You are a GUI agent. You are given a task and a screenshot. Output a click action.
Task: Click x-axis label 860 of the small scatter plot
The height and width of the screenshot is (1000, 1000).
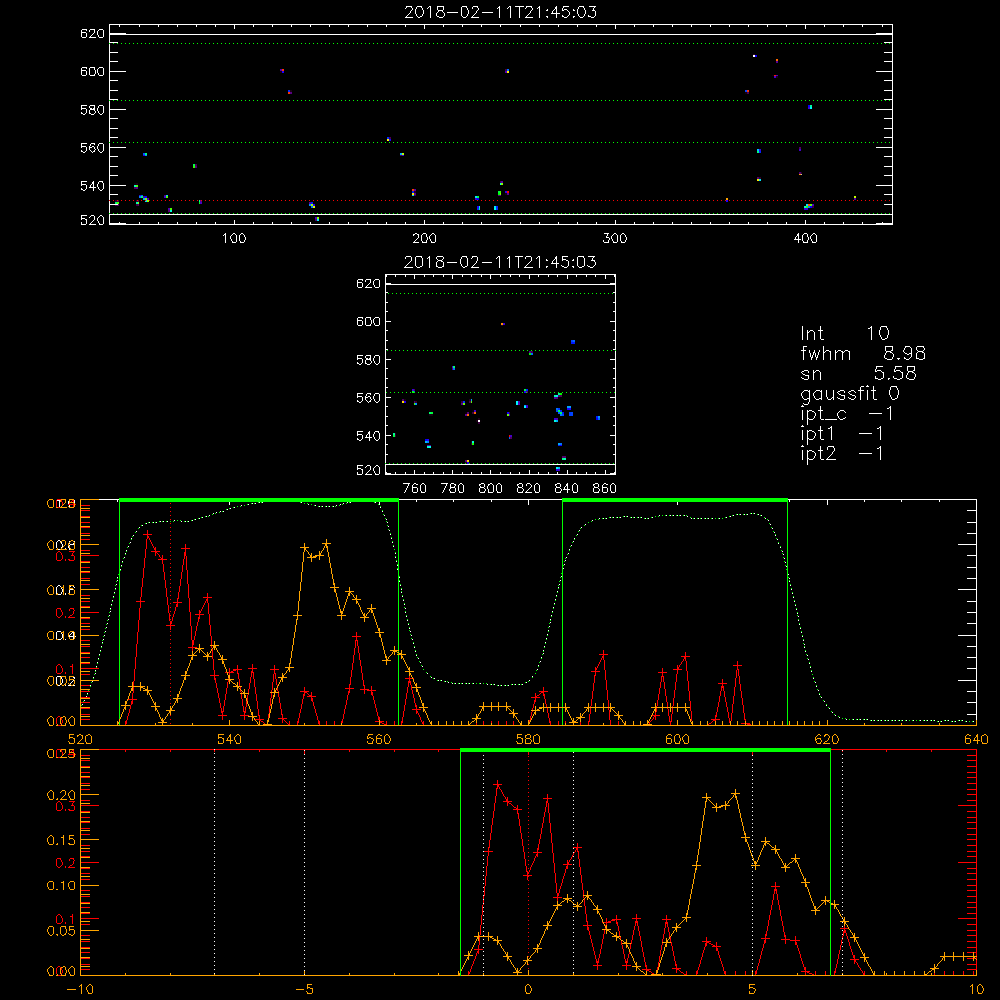[x=605, y=489]
